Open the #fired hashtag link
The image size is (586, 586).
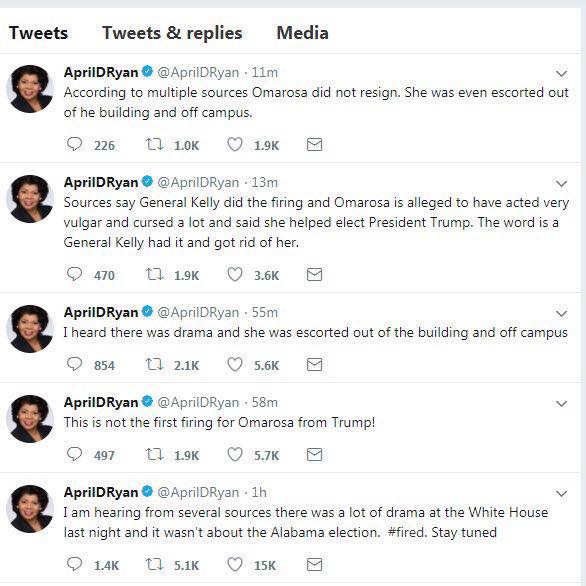tap(407, 532)
